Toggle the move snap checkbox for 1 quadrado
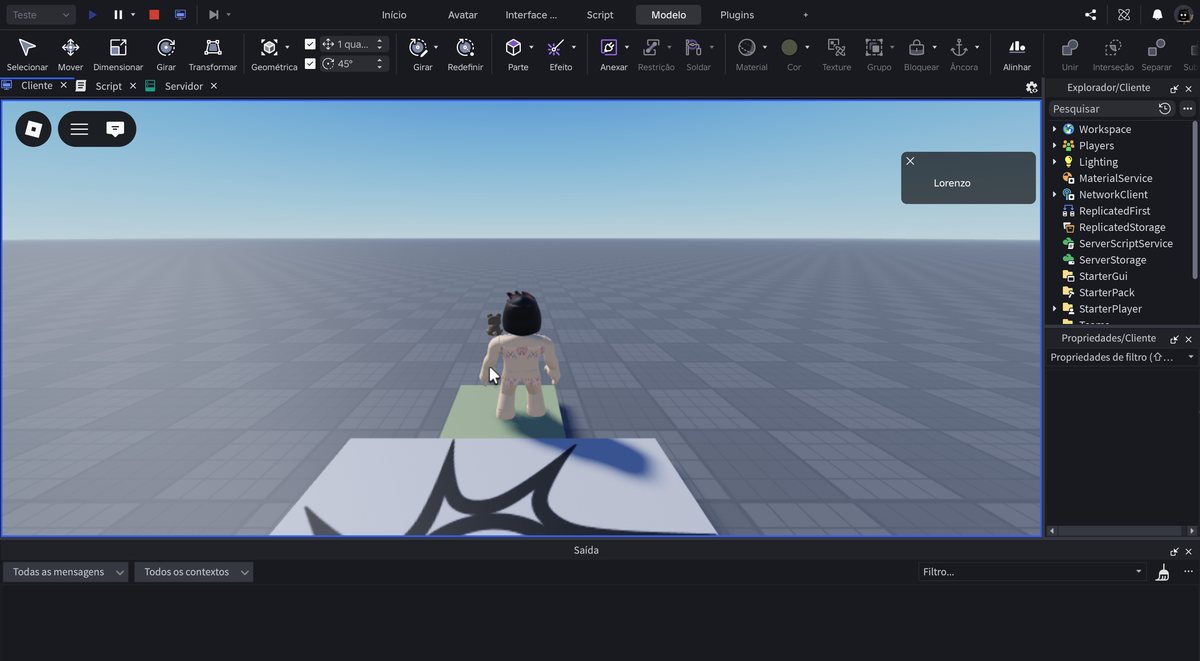The image size is (1200, 661). 310,44
